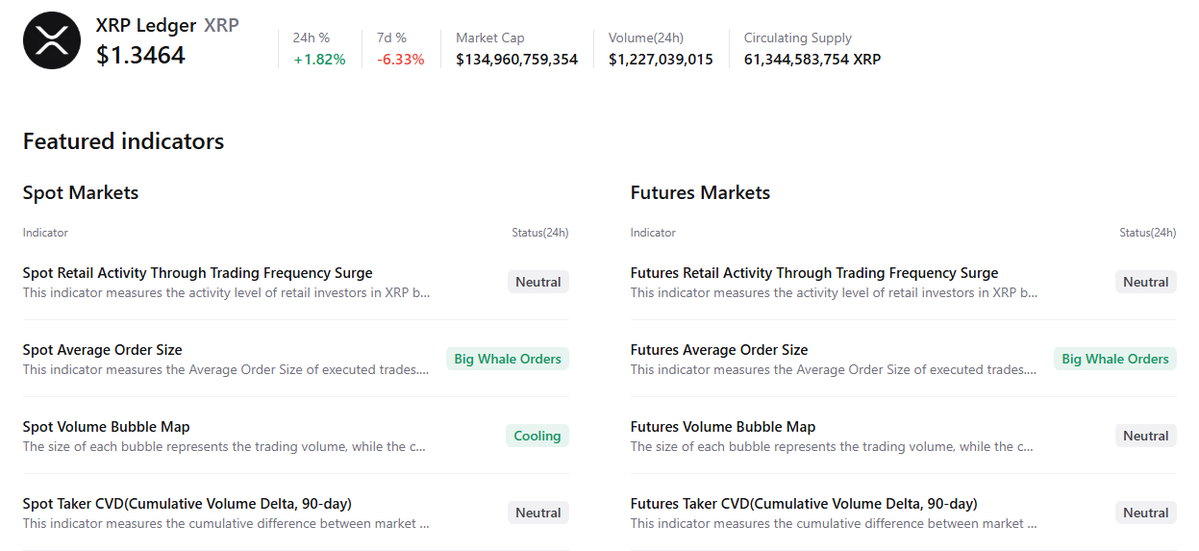Click the XRP Ledger logo icon
Image resolution: width=1199 pixels, height=551 pixels.
[x=52, y=41]
